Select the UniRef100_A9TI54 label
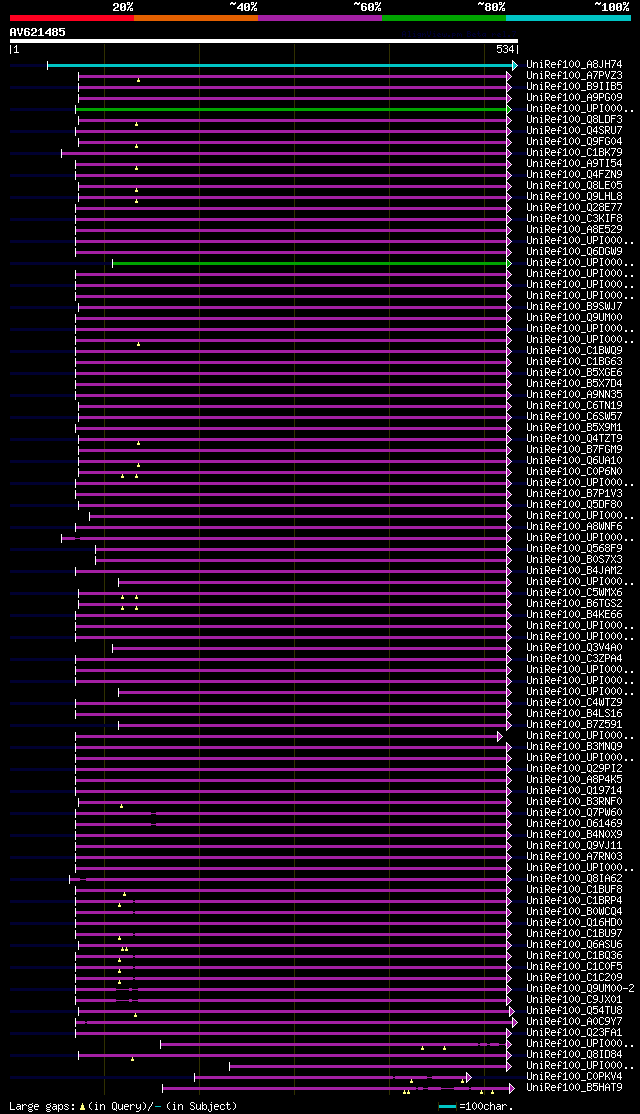Viewport: 640px width, 1114px height. 575,163
